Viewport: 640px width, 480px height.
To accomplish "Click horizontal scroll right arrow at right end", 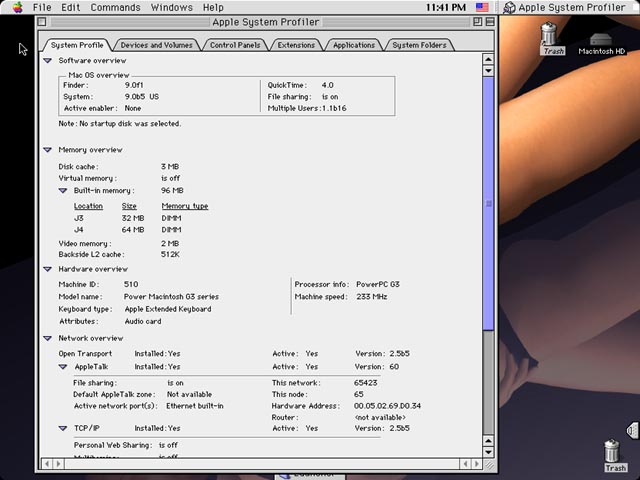I will point(476,464).
